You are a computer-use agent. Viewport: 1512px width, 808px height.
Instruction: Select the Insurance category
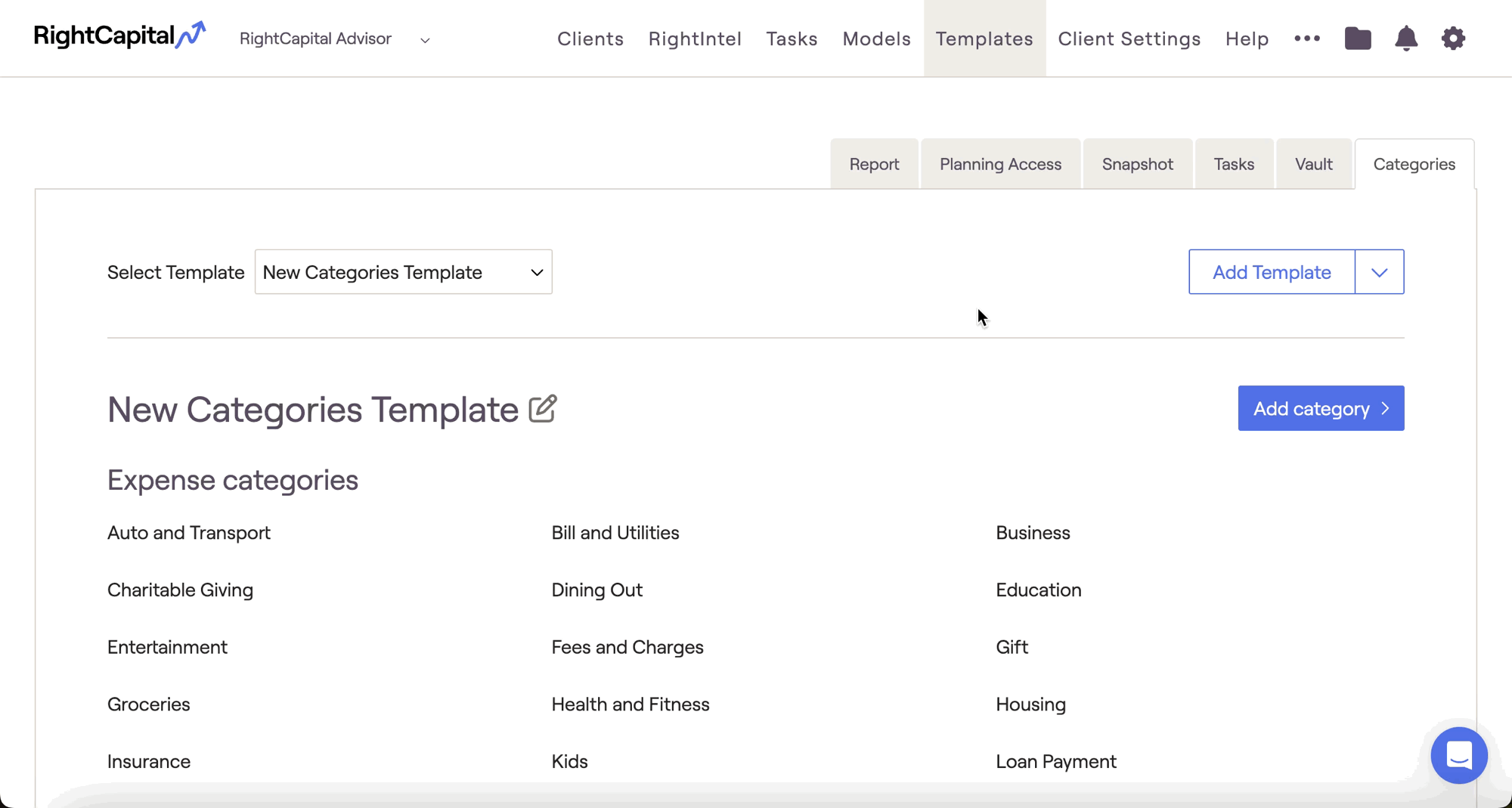point(149,762)
